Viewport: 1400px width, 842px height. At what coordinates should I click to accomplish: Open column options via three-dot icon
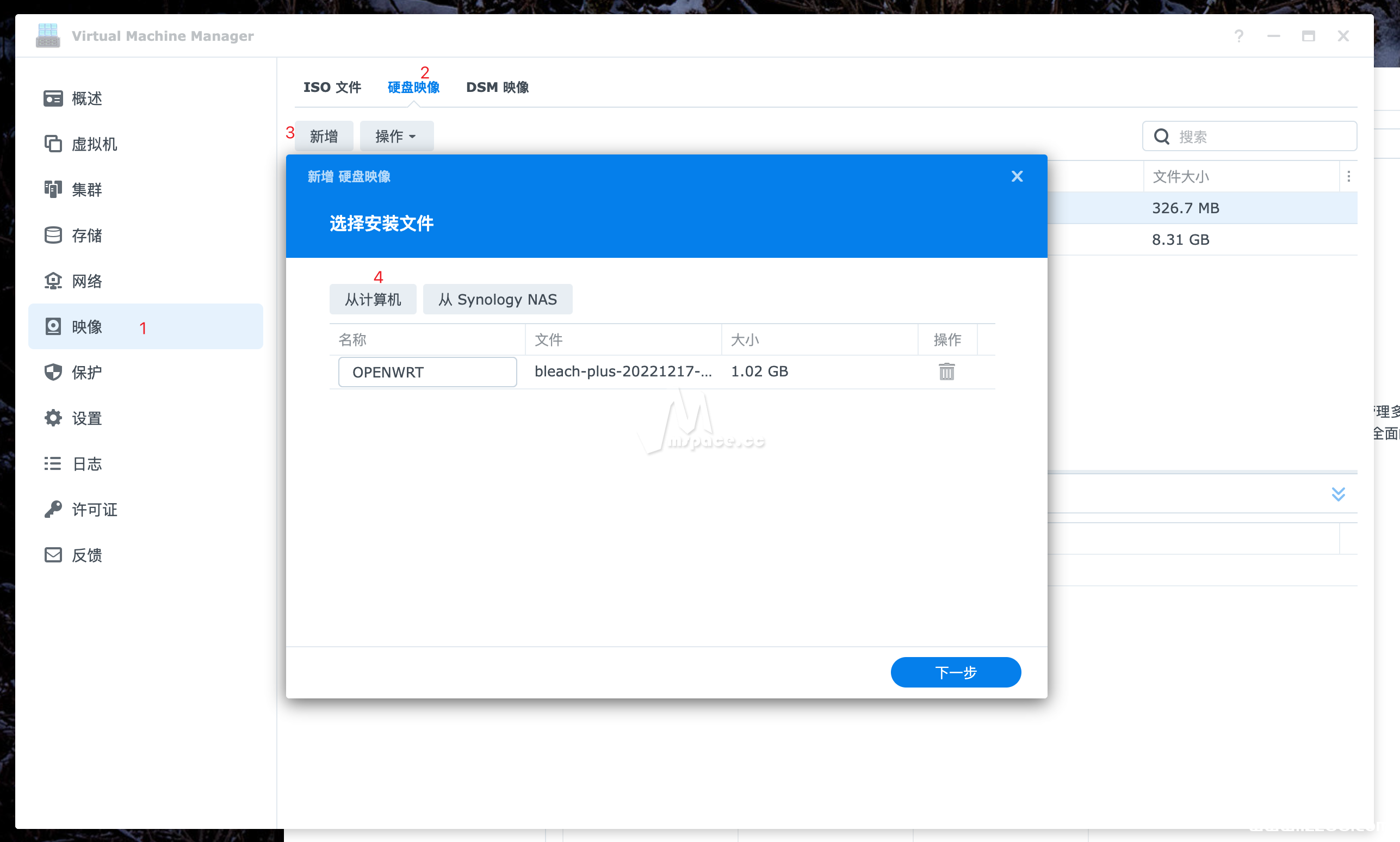point(1349,176)
